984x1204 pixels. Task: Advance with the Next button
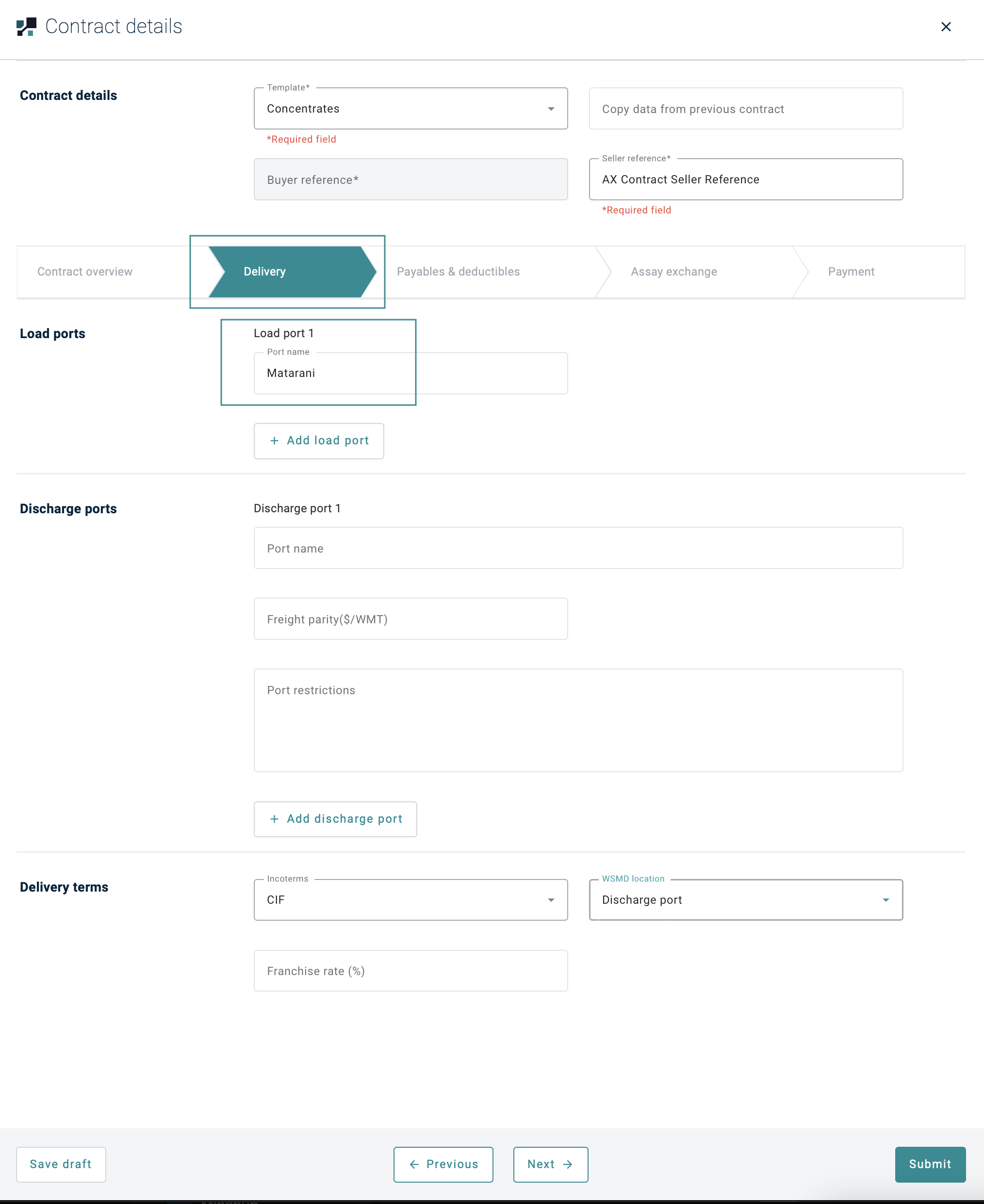[x=550, y=1164]
